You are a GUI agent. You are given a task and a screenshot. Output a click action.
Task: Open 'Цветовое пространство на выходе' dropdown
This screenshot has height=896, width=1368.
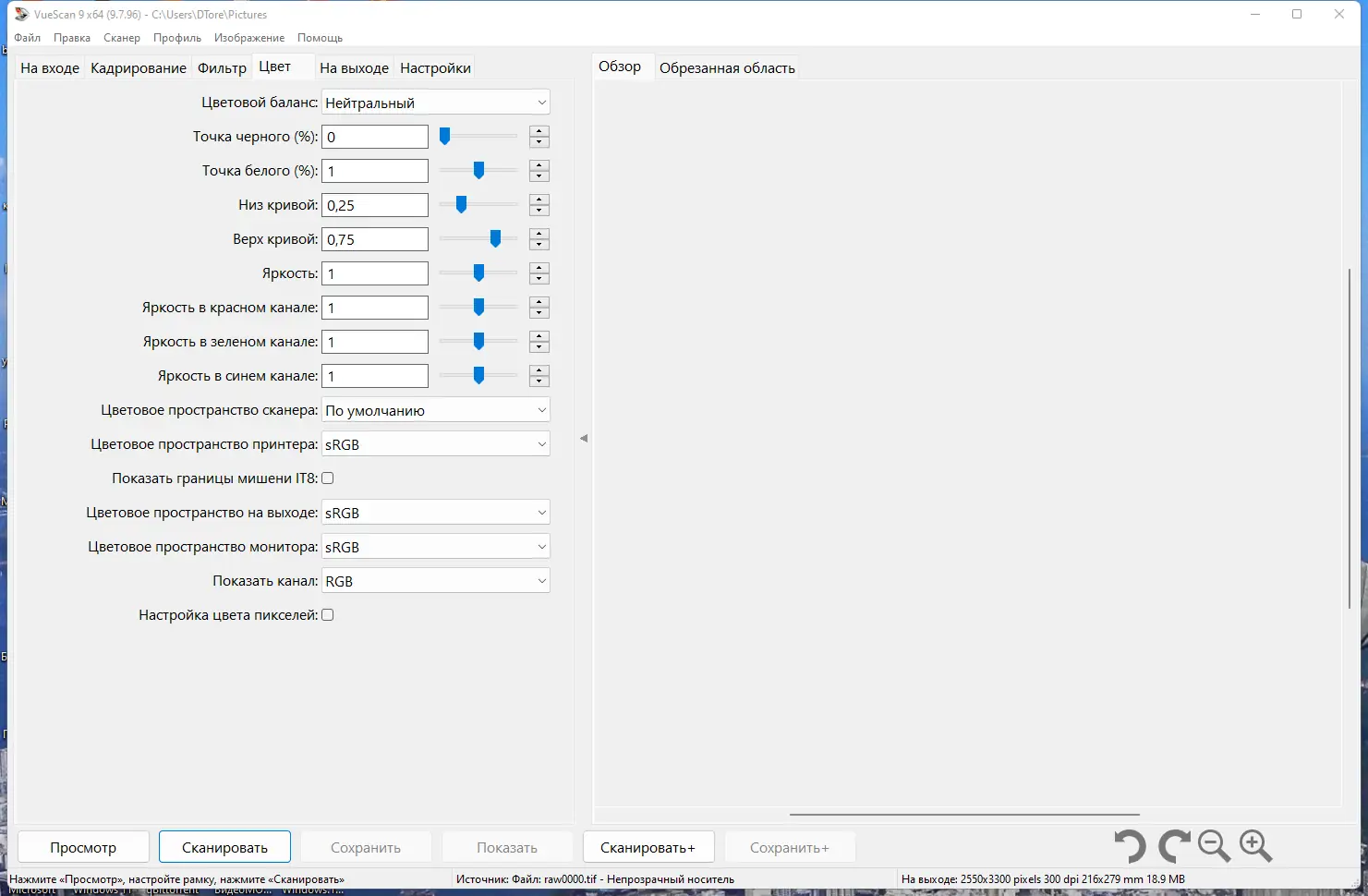point(436,513)
